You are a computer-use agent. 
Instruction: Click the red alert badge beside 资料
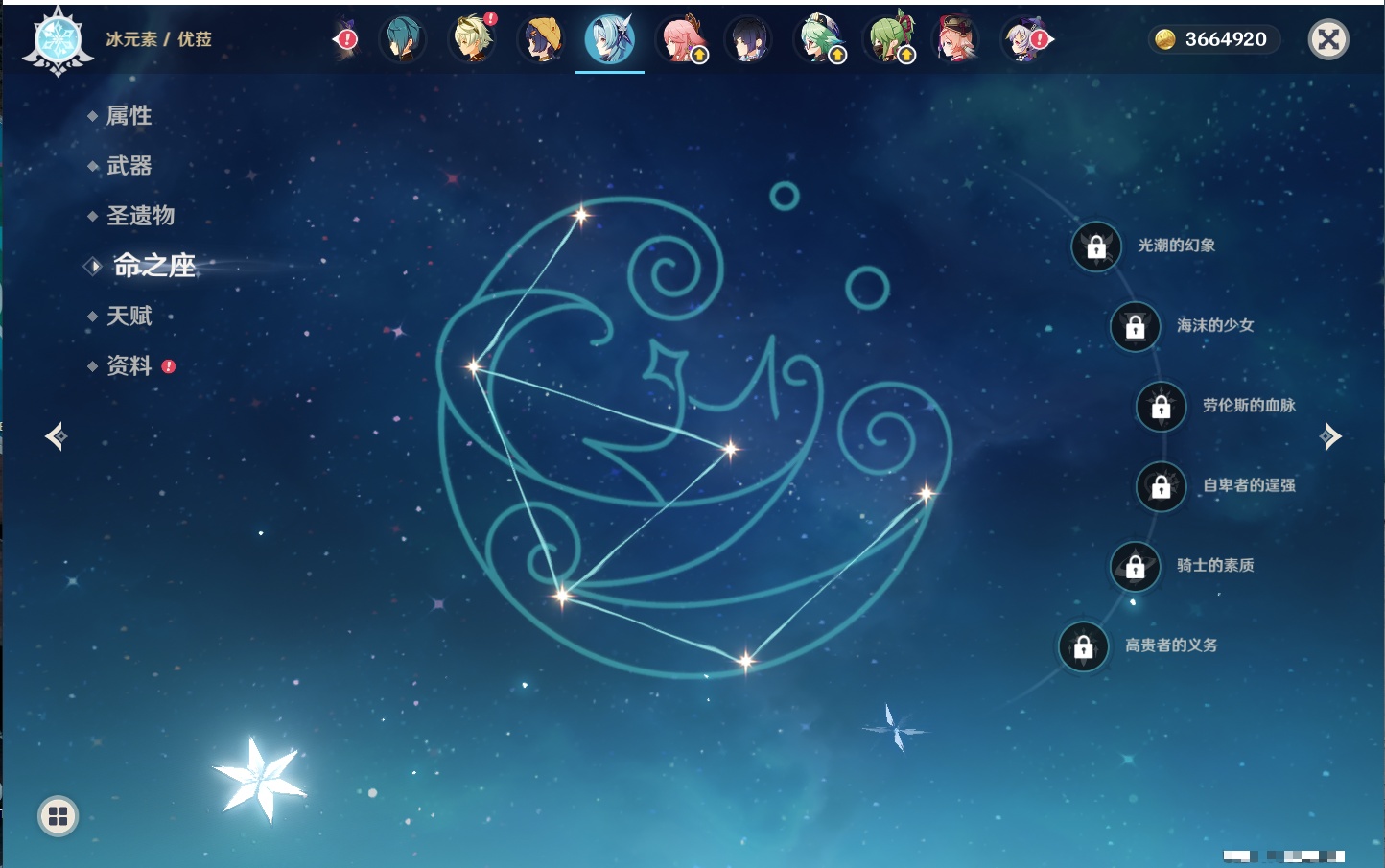pyautogui.click(x=169, y=366)
